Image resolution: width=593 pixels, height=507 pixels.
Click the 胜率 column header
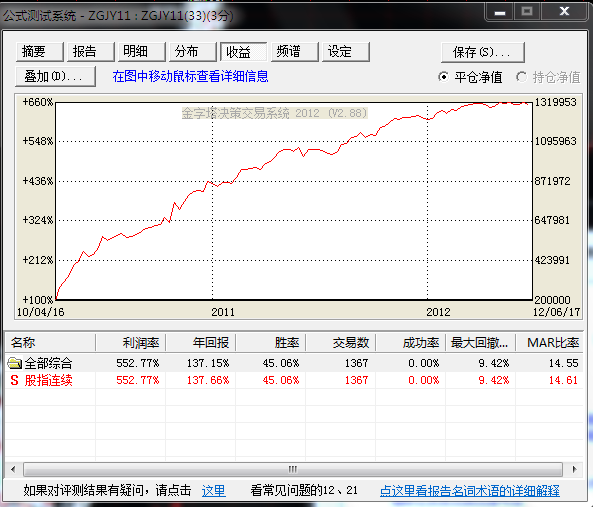click(x=270, y=343)
